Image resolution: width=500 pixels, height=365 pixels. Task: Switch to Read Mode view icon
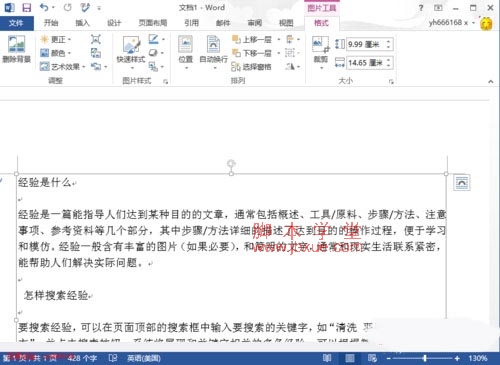[327, 358]
